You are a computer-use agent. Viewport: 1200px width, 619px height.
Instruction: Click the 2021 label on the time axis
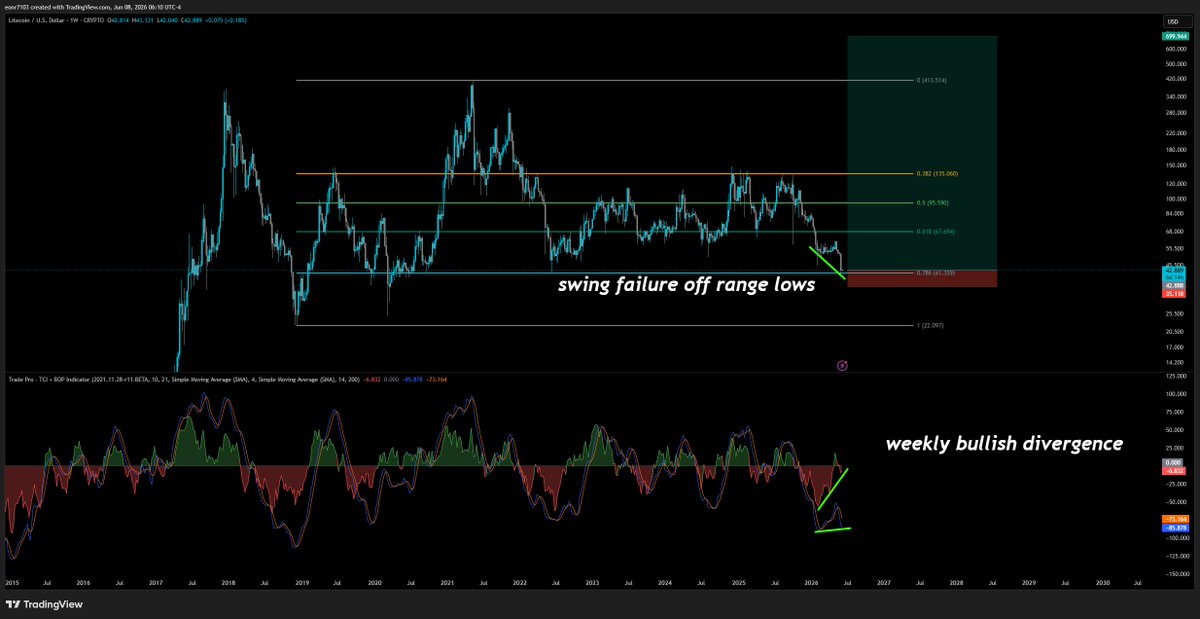pyautogui.click(x=447, y=581)
